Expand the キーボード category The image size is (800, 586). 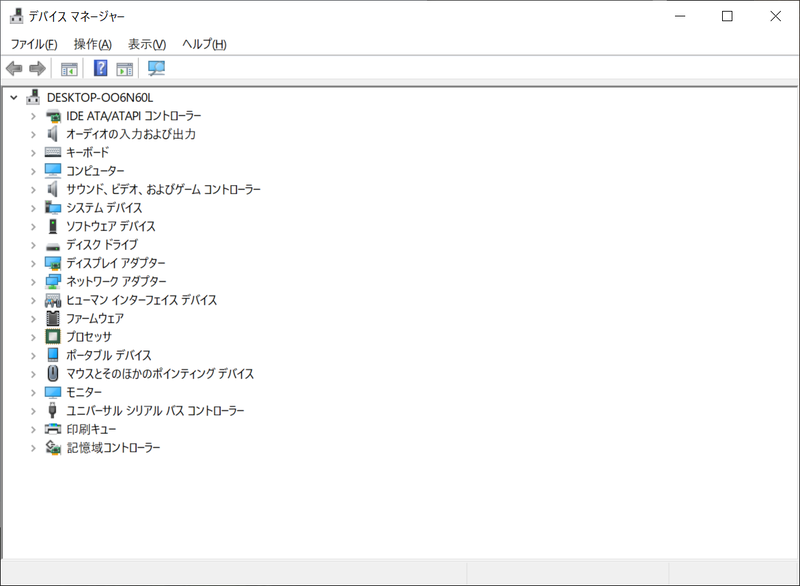[33, 152]
